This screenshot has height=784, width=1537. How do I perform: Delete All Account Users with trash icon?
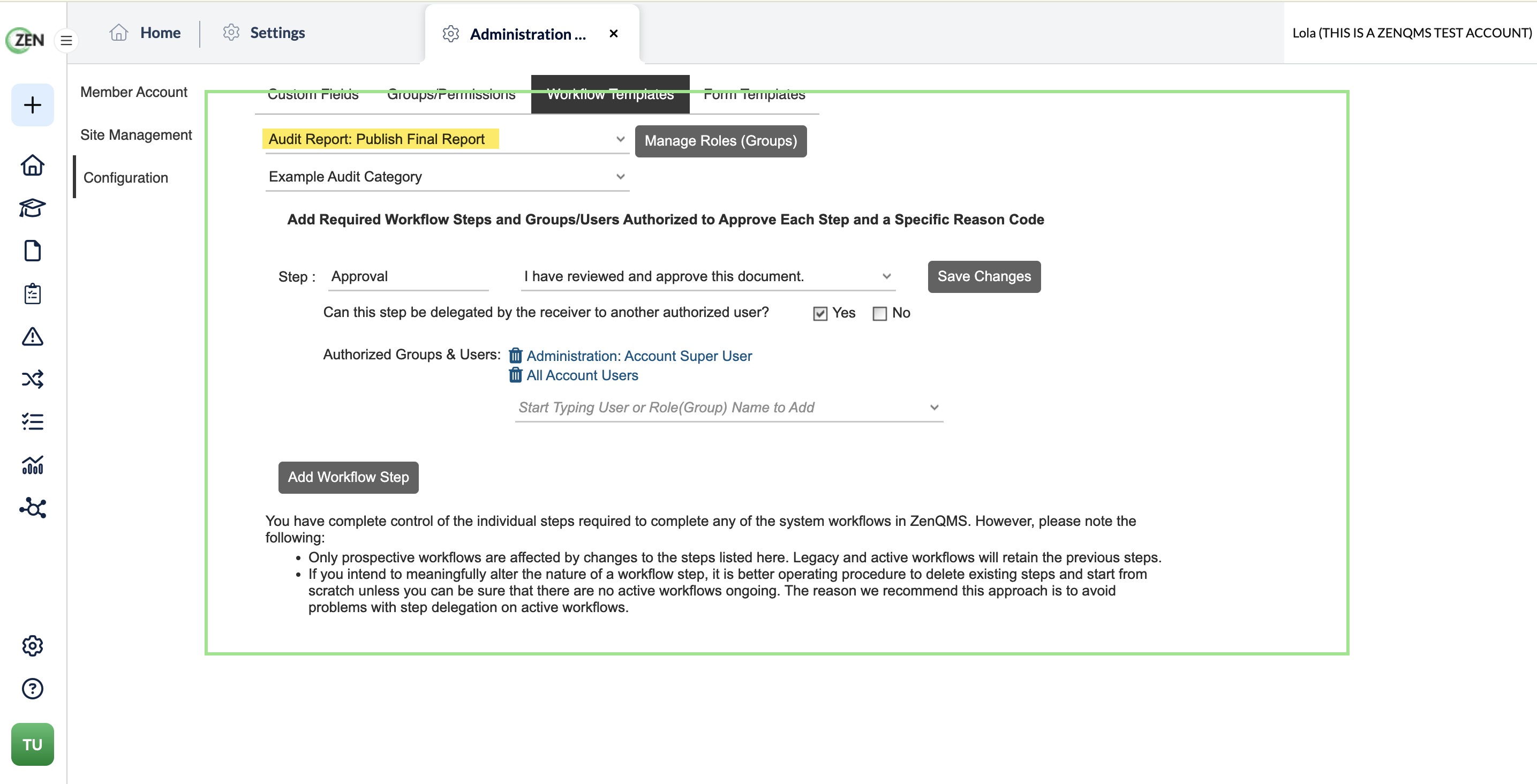[x=516, y=375]
